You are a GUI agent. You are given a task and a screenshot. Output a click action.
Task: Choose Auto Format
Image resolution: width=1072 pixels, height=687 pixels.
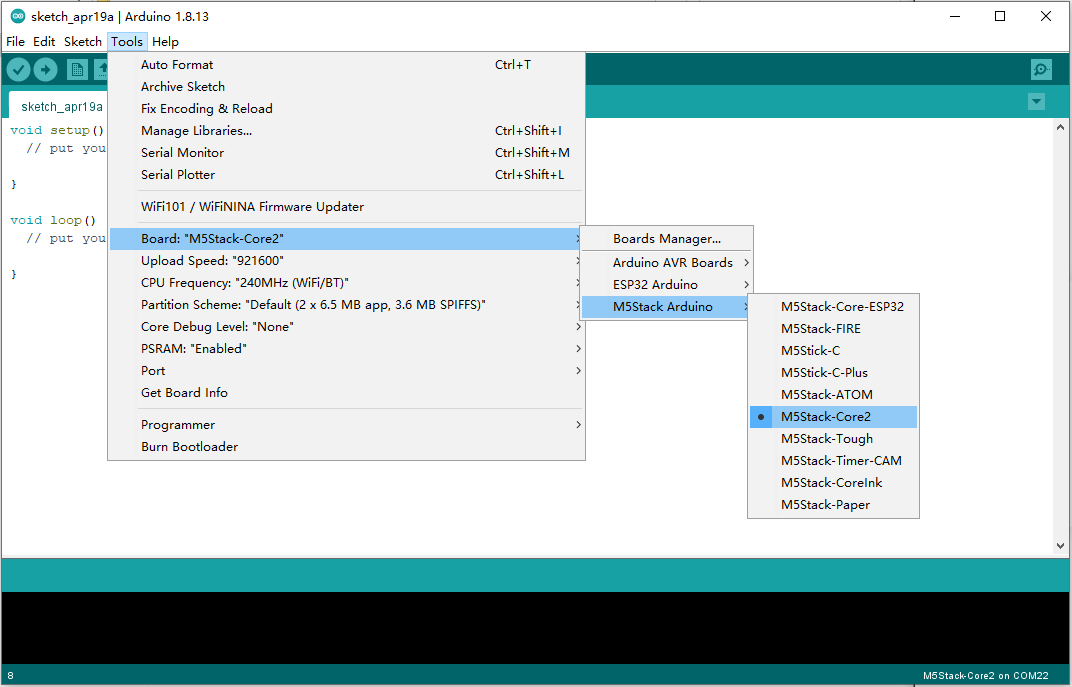pyautogui.click(x=347, y=65)
